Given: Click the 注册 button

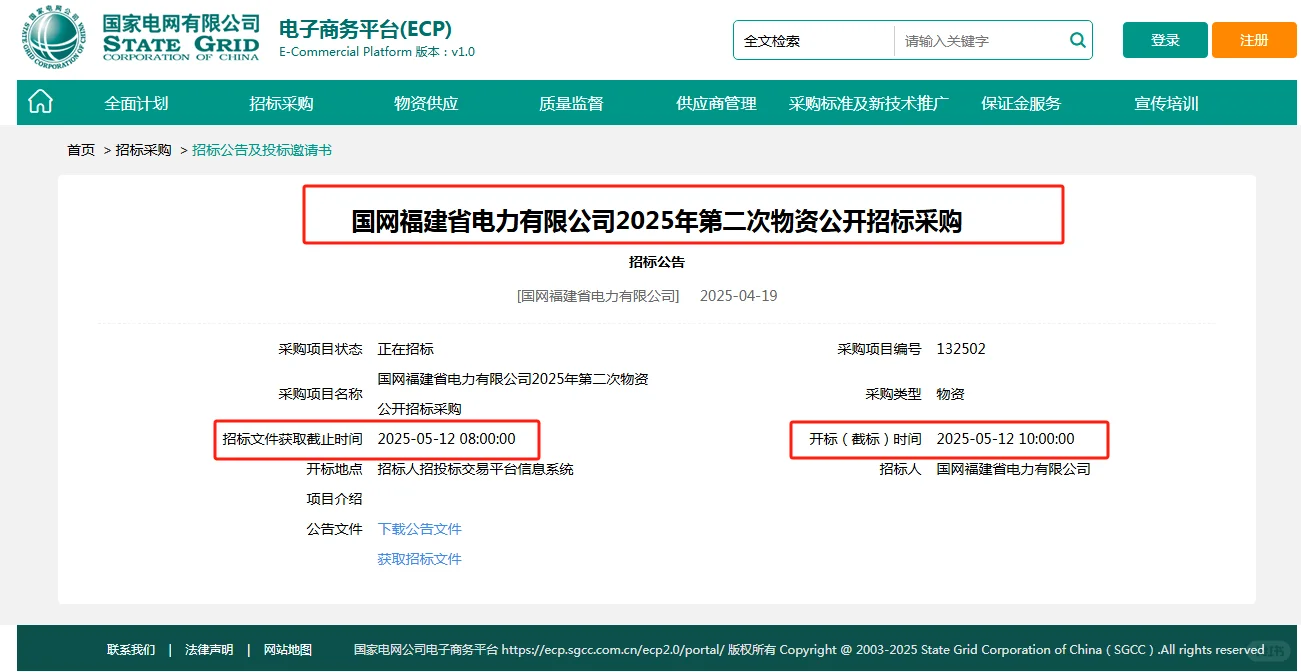Looking at the screenshot, I should 1253,40.
